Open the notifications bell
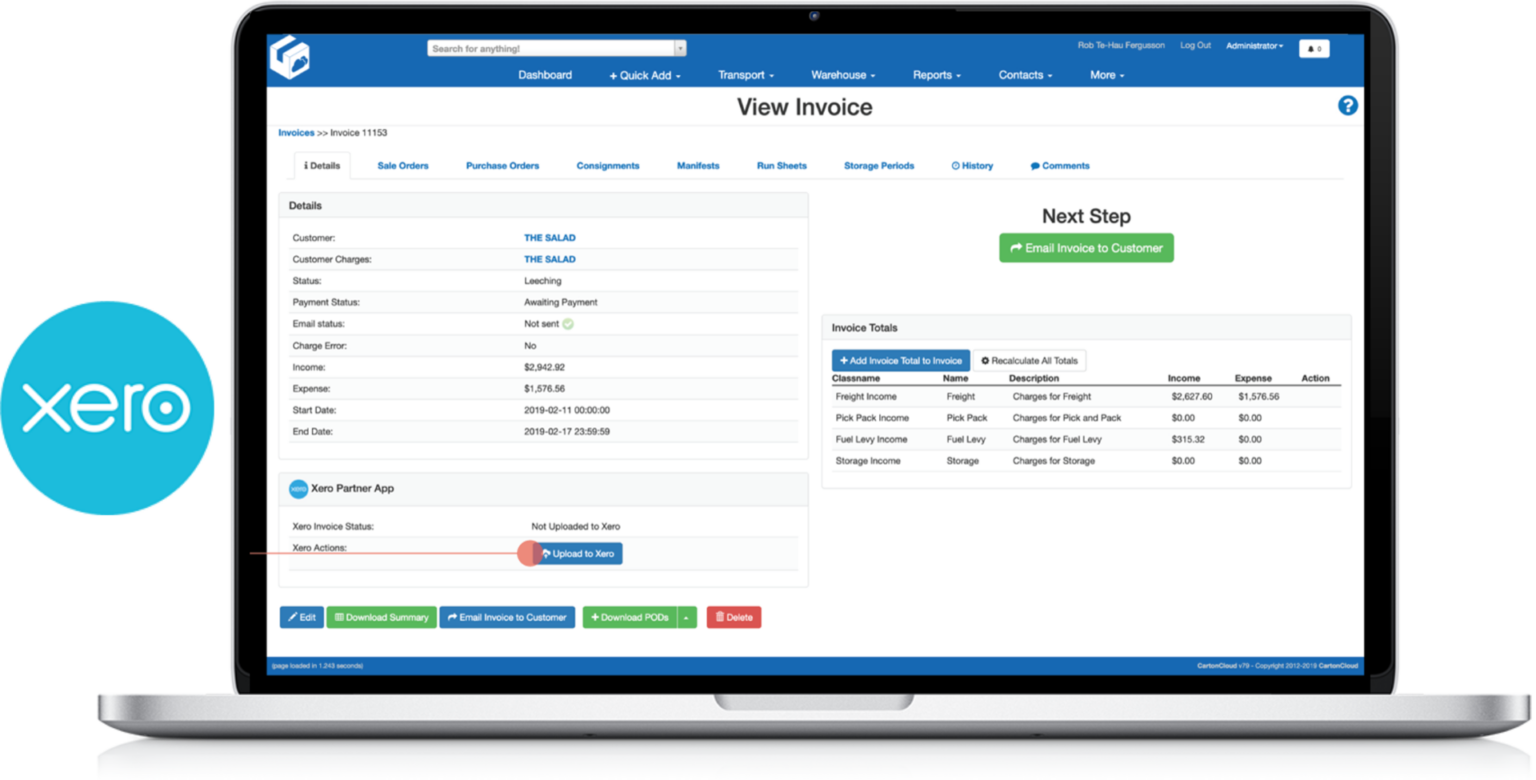The image size is (1536, 780). (1313, 48)
